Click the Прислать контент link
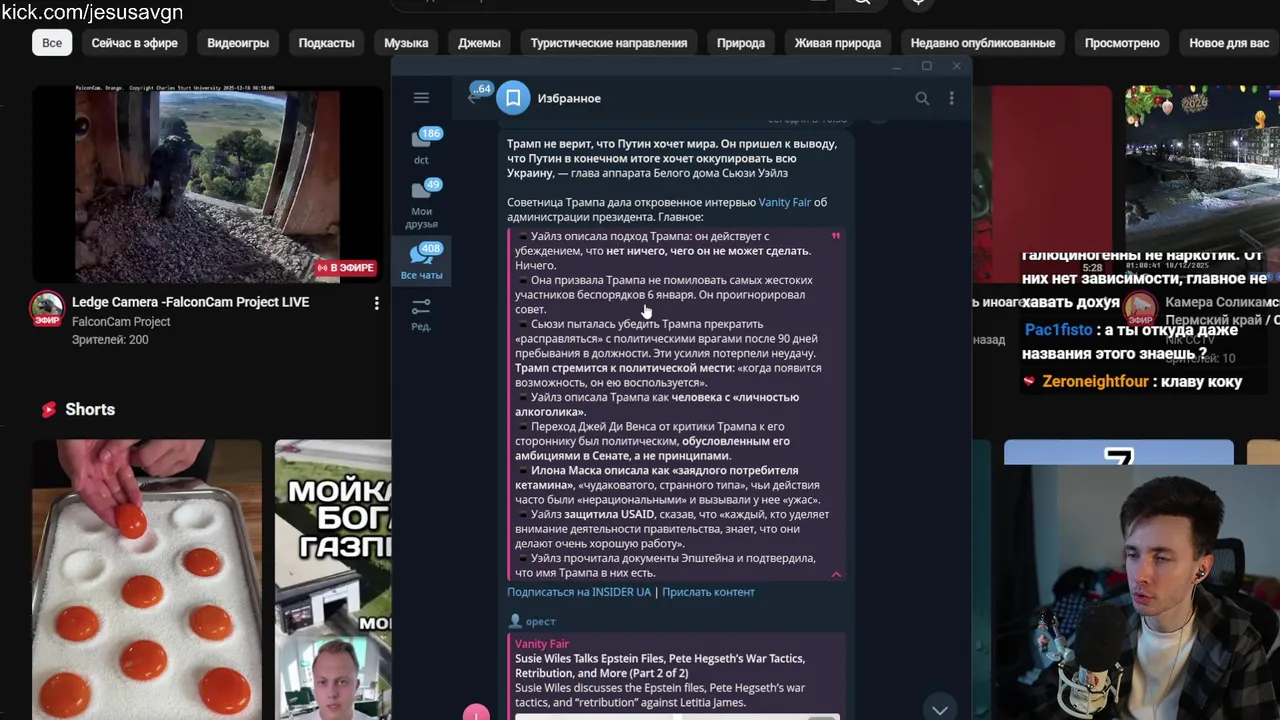Screen dimensions: 1280x720 point(708,592)
